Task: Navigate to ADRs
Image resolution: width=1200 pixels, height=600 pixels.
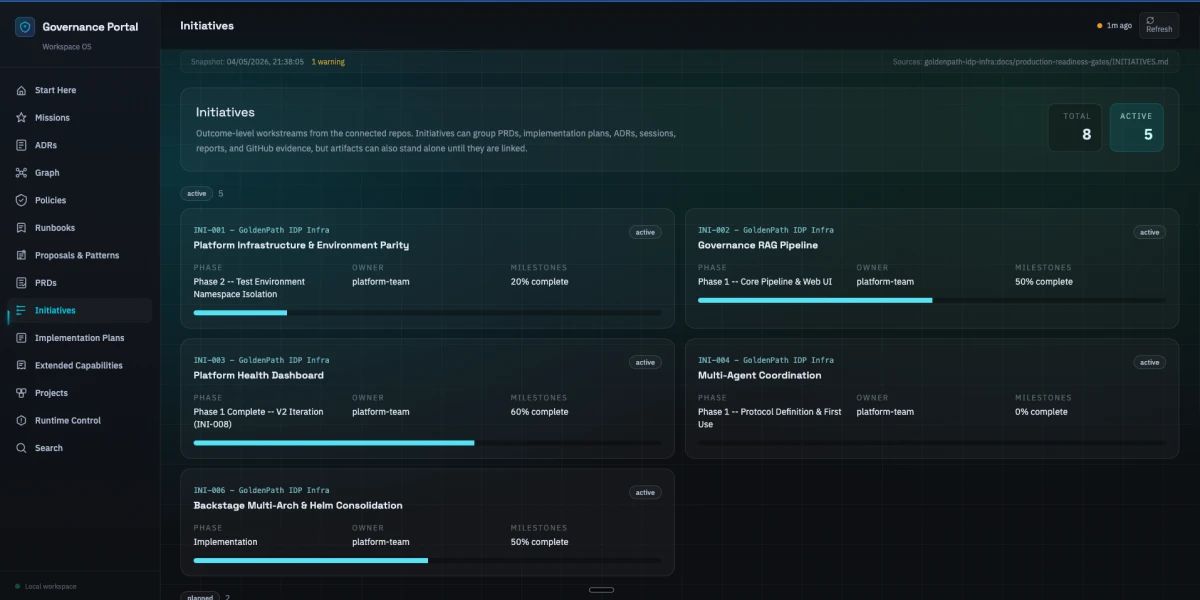Action: click(x=80, y=145)
